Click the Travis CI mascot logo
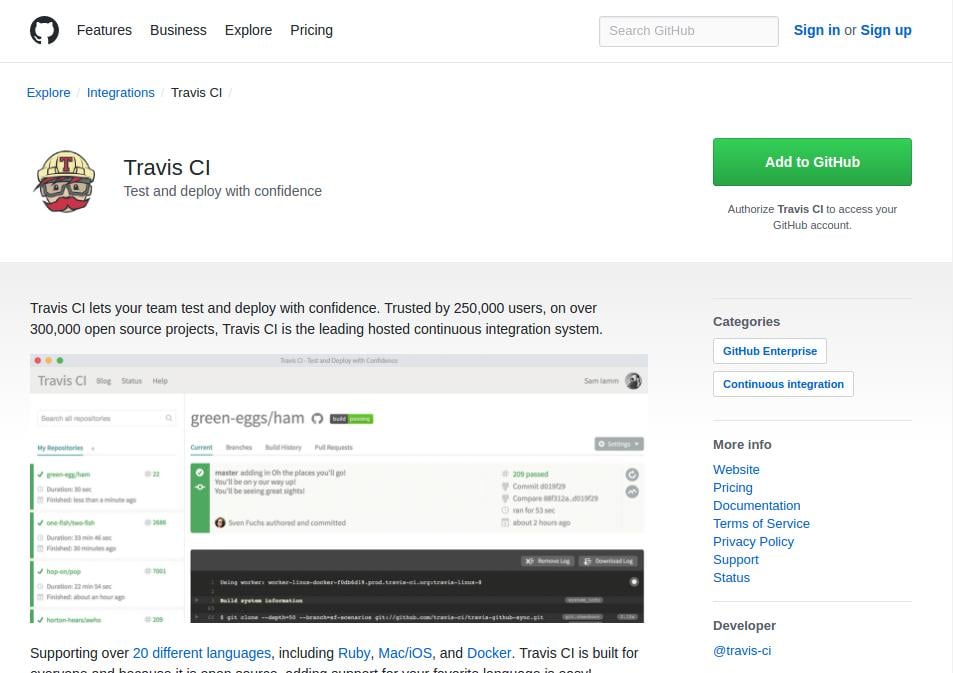Screen dimensions: 953x673 click(65, 181)
